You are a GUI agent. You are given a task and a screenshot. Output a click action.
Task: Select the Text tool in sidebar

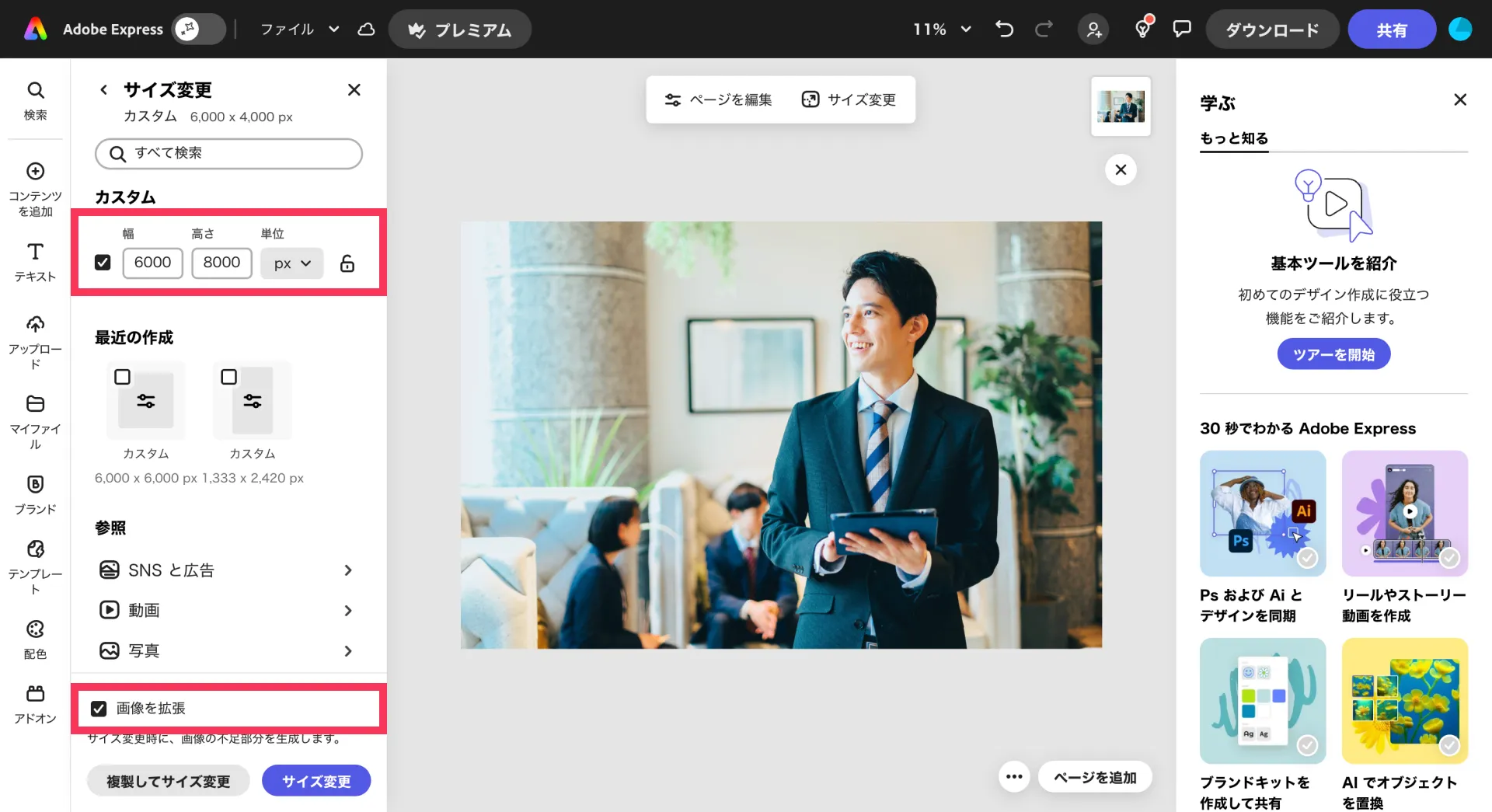tap(35, 261)
